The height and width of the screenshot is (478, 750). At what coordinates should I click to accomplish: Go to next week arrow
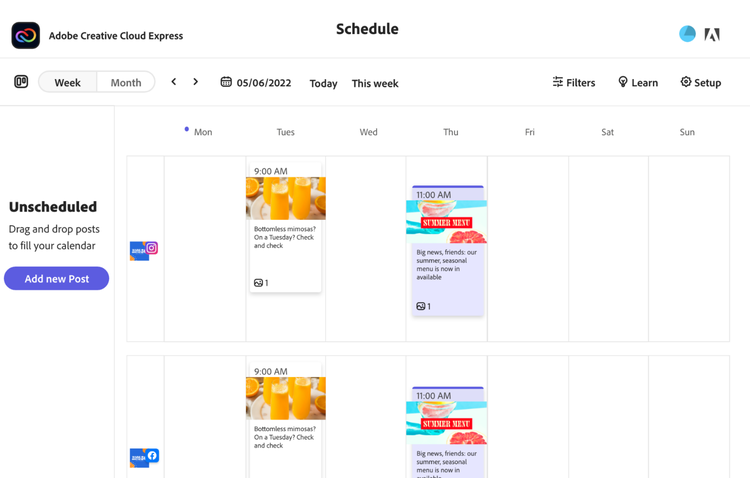click(x=196, y=82)
